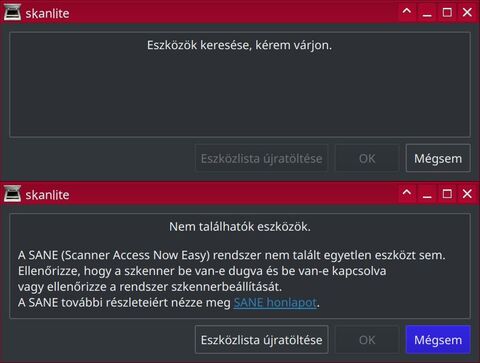Maximize the lower skanlite window

447,194
